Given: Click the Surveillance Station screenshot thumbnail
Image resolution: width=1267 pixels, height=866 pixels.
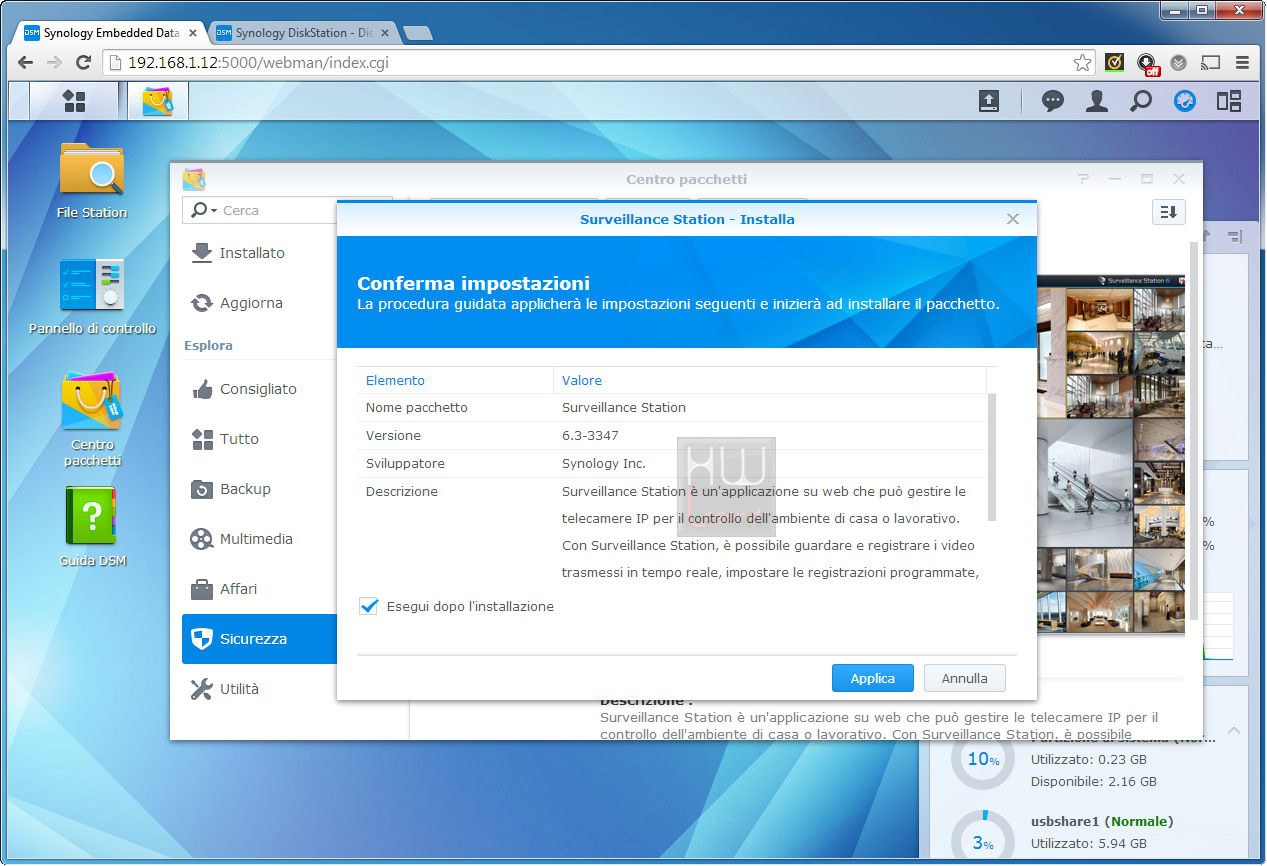Looking at the screenshot, I should point(1111,454).
